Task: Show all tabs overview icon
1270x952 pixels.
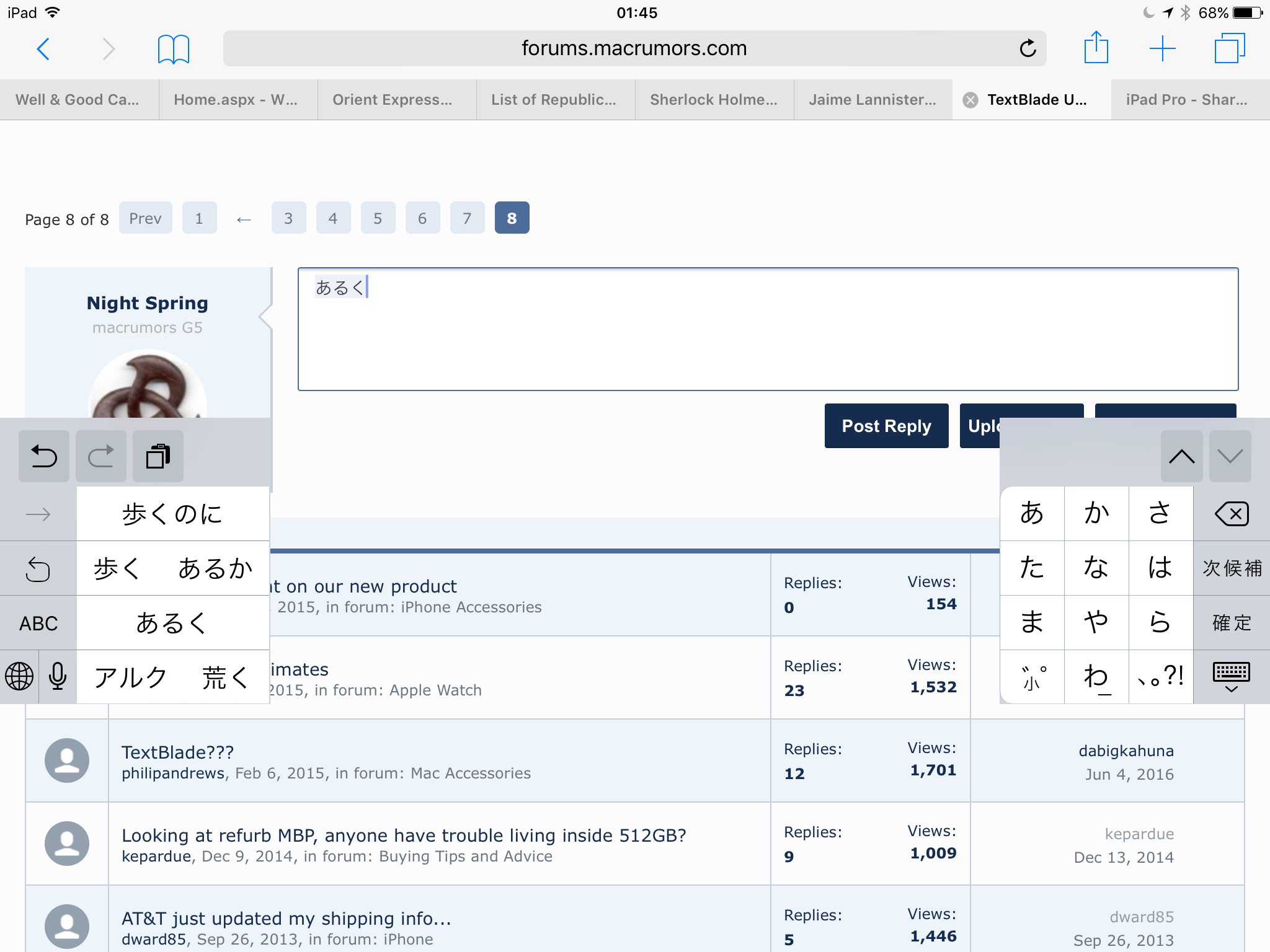Action: (x=1229, y=48)
